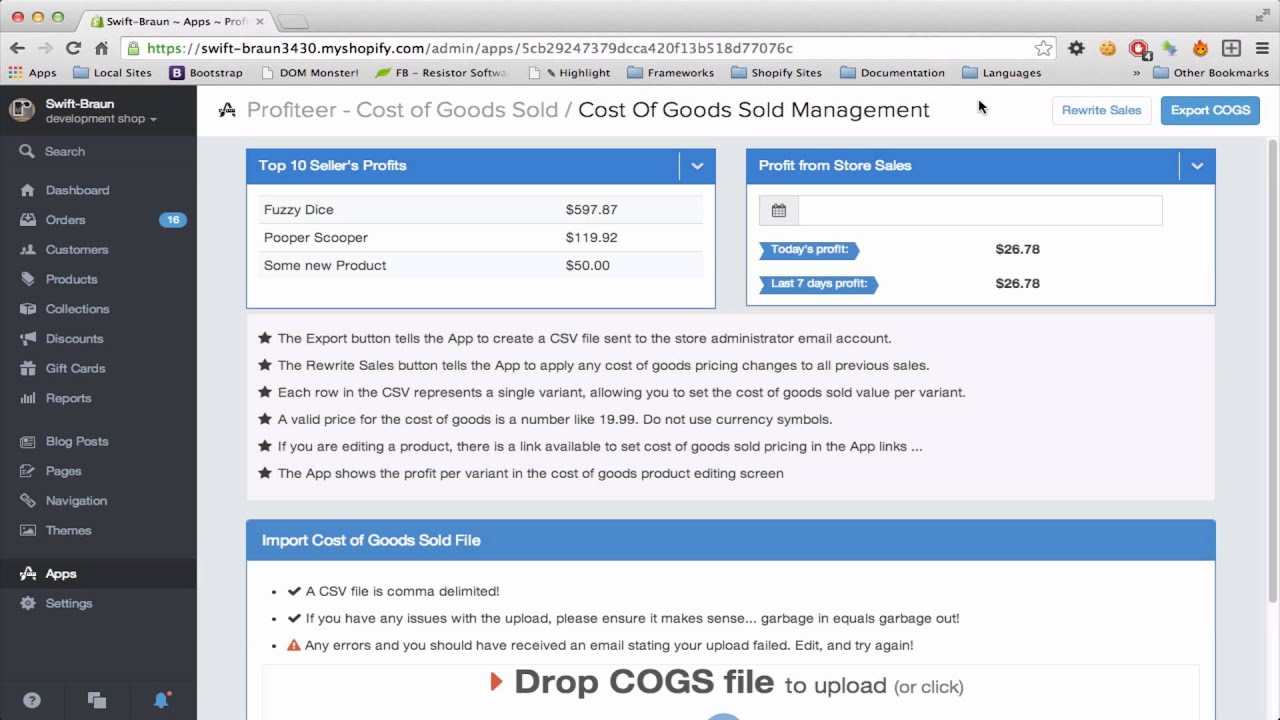Image resolution: width=1280 pixels, height=720 pixels.
Task: Click Drop COGS file upload area
Action: 730,691
